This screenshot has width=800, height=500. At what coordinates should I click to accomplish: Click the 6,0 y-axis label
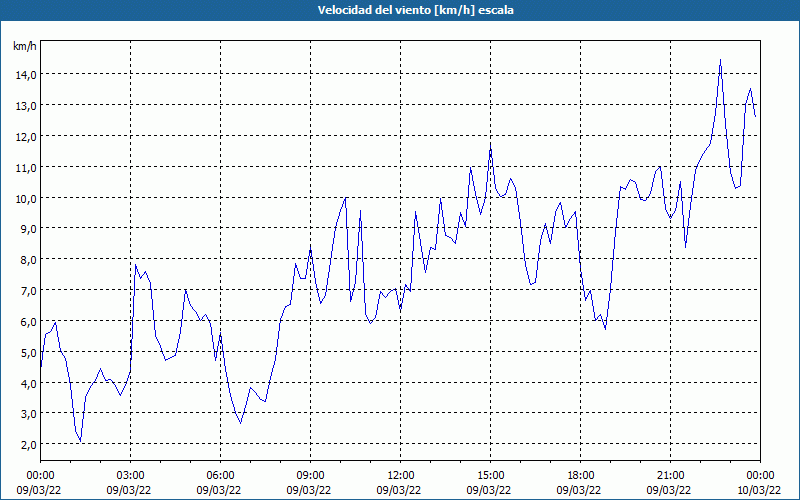pos(29,321)
